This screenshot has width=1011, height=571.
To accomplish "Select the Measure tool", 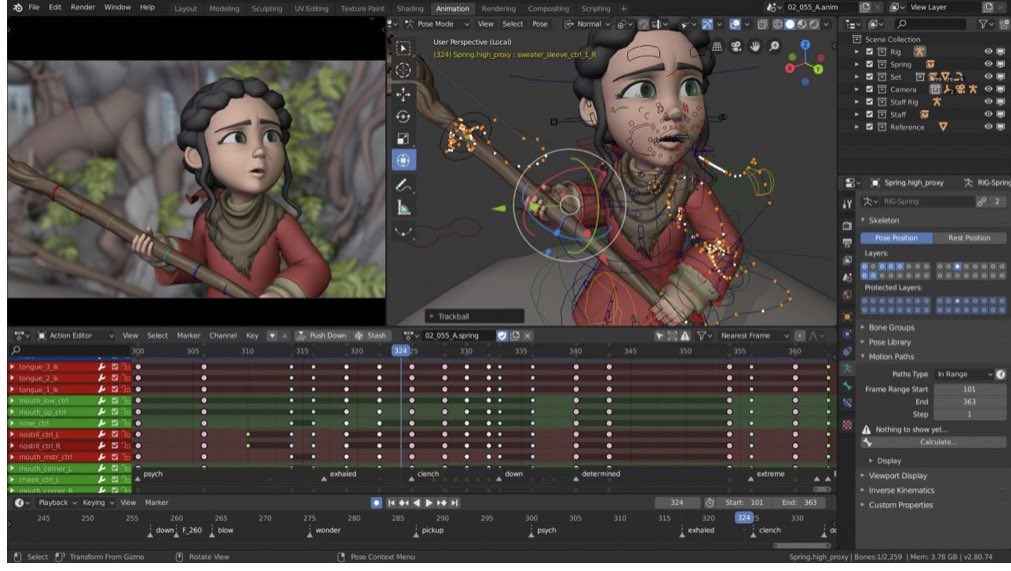I will click(x=404, y=208).
